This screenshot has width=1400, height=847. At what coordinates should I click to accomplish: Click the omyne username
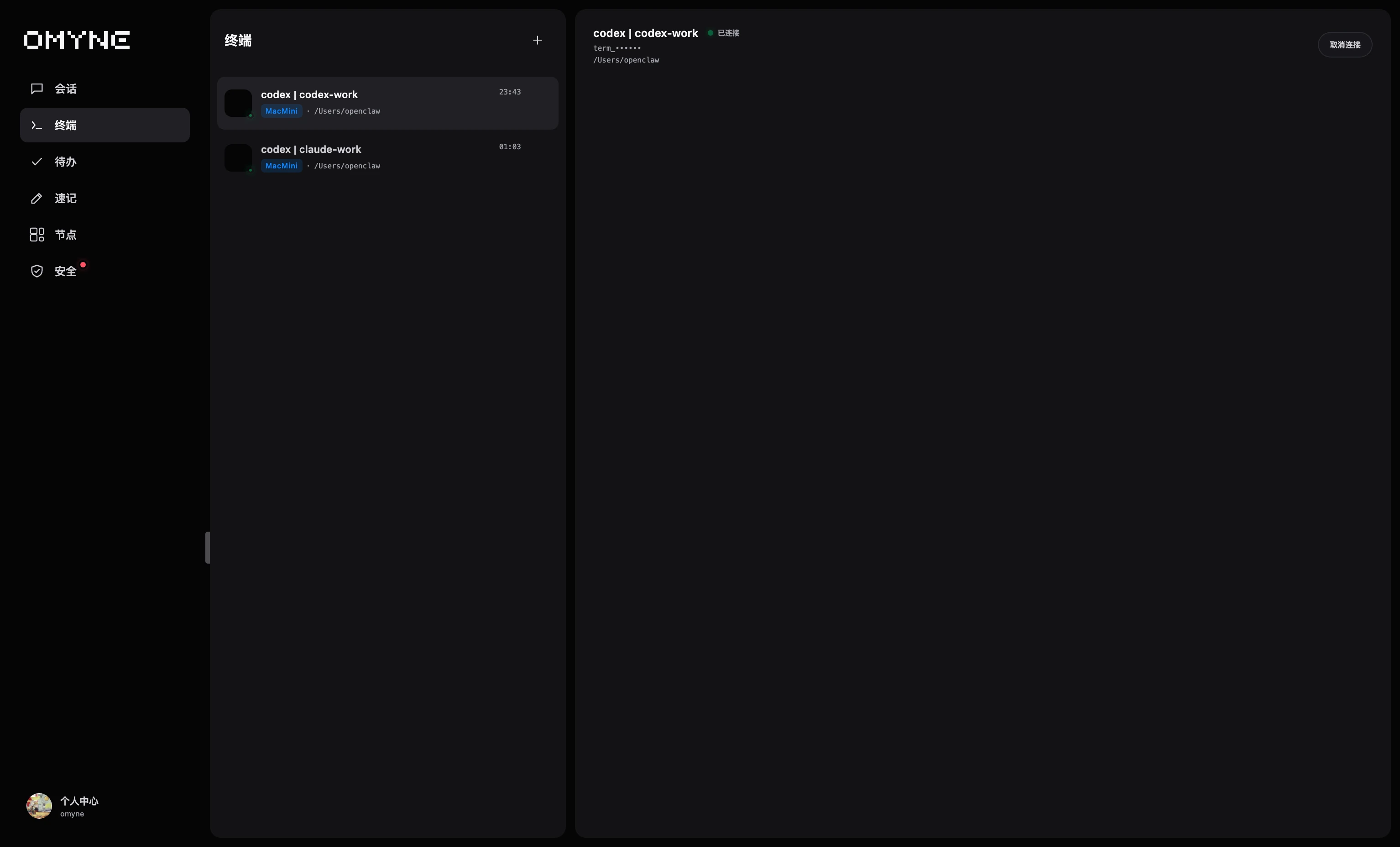(x=72, y=814)
